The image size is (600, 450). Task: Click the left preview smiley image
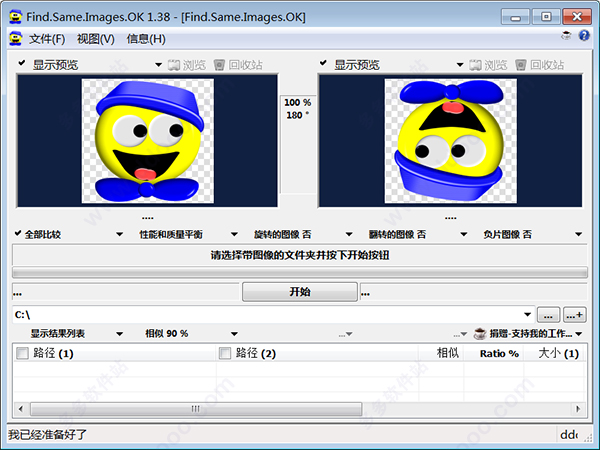pyautogui.click(x=148, y=141)
